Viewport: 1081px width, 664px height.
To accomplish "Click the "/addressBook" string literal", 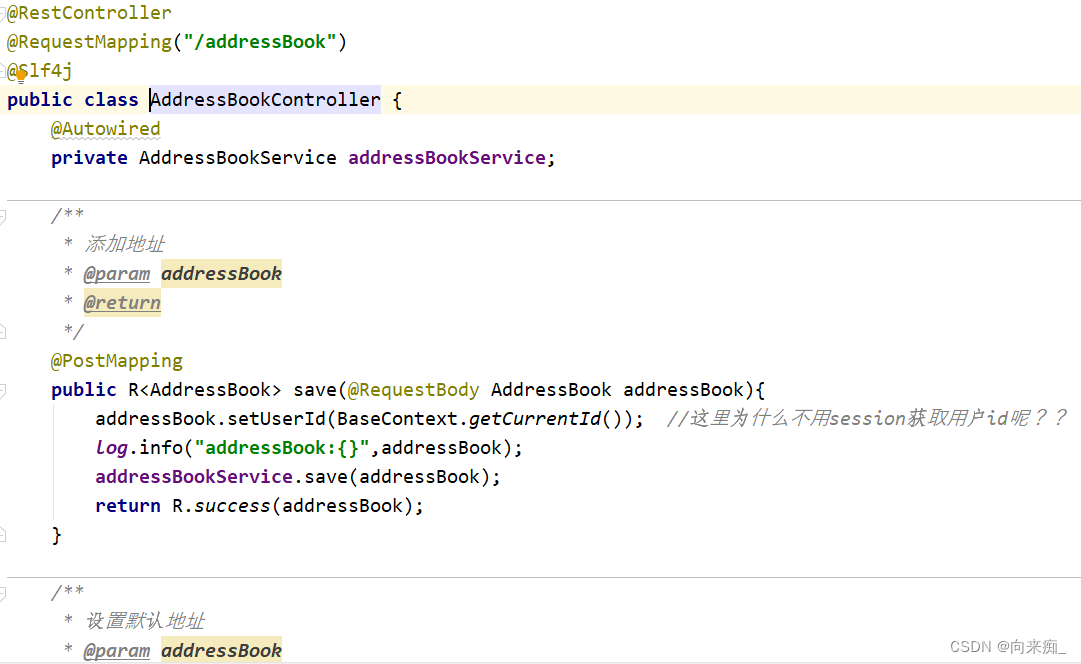I will pos(260,42).
